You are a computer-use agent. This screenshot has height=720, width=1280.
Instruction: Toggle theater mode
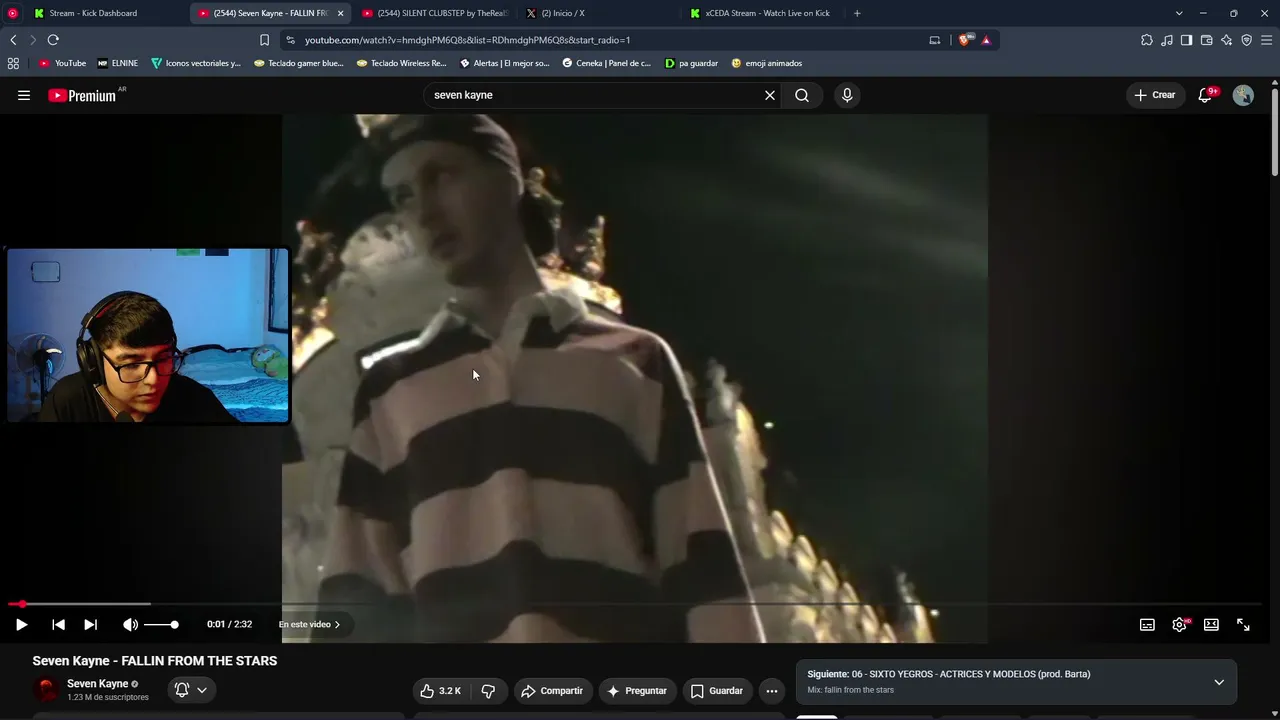coord(1211,624)
